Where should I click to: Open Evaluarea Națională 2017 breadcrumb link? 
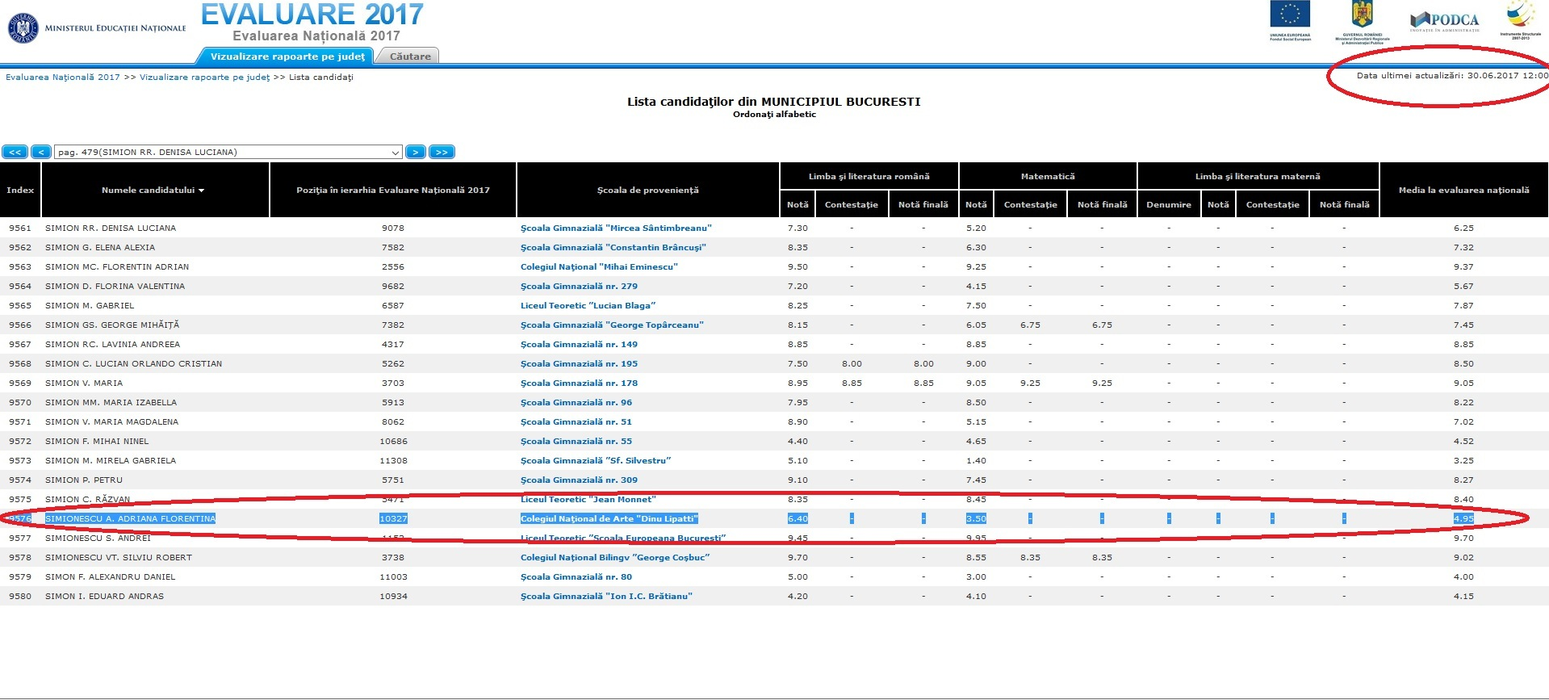[x=63, y=77]
